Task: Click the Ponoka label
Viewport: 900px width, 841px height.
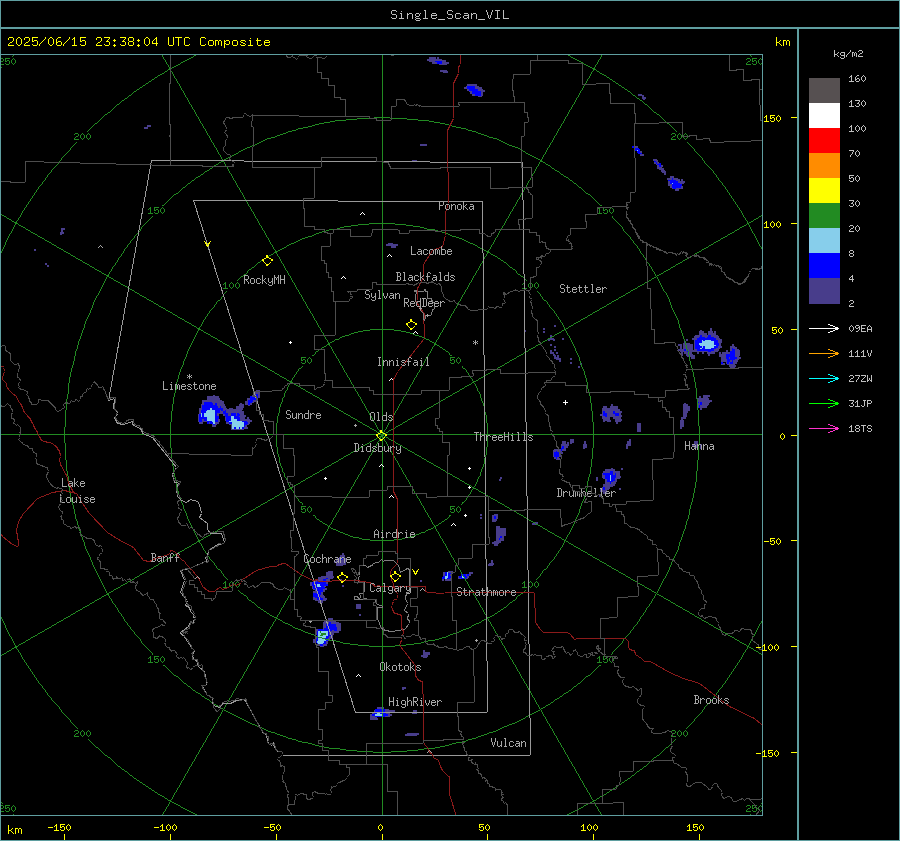Action: (x=456, y=206)
